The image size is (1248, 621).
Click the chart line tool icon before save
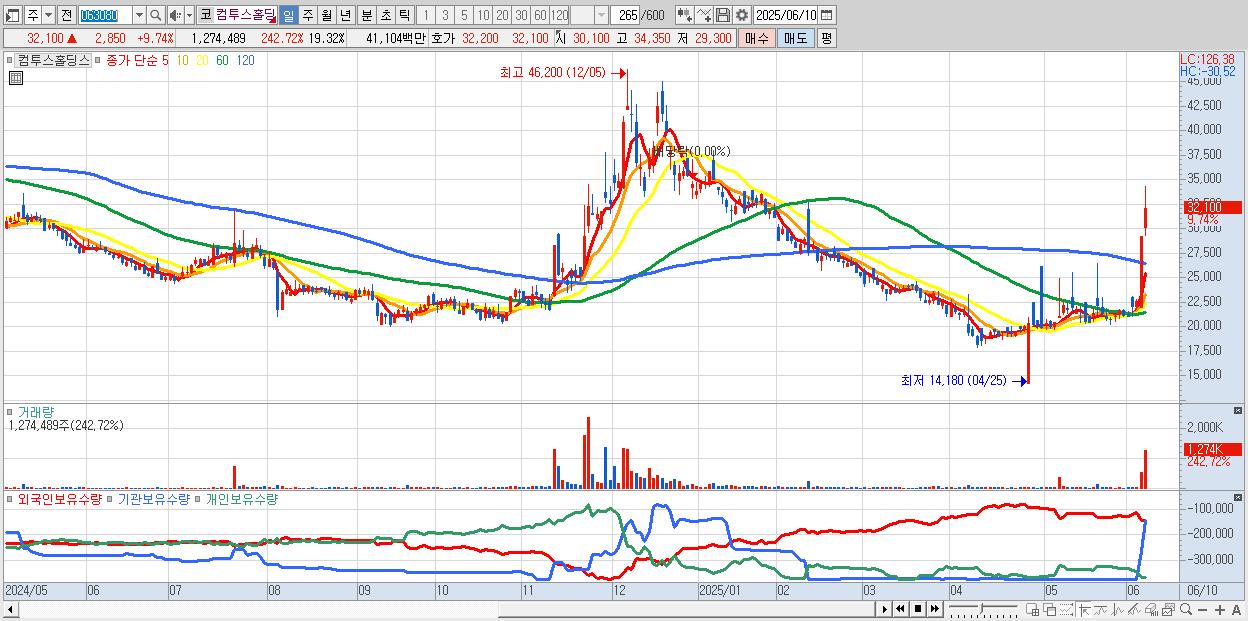(x=704, y=15)
